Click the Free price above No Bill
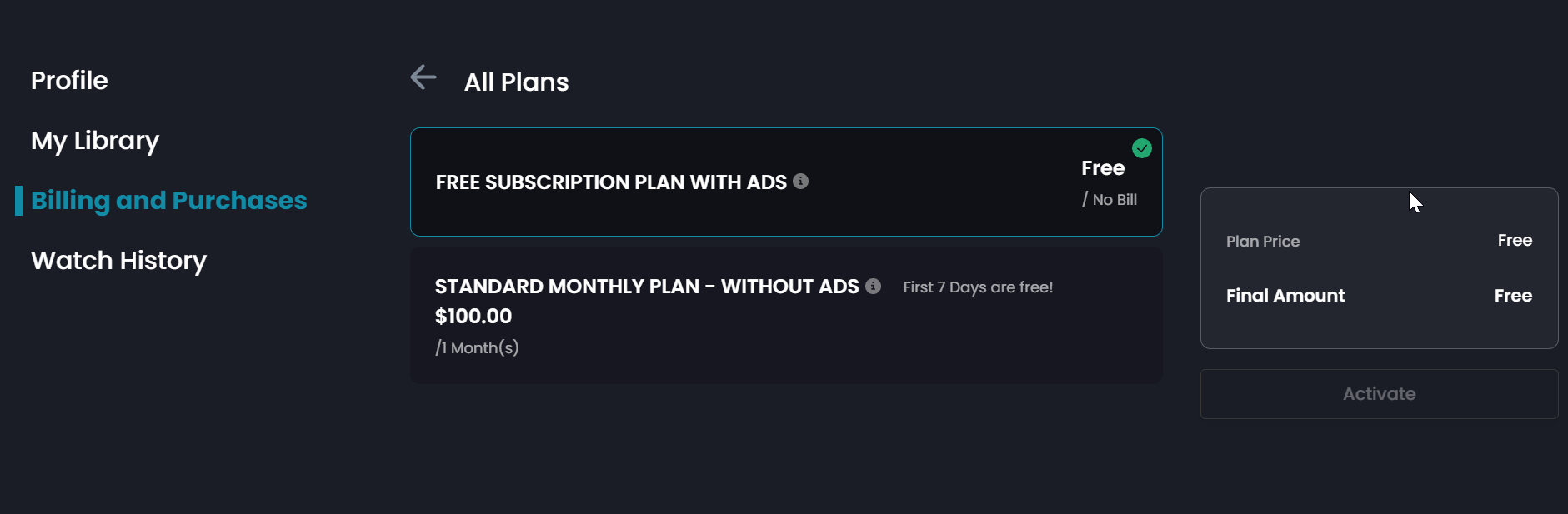This screenshot has height=514, width=1568. (1102, 168)
